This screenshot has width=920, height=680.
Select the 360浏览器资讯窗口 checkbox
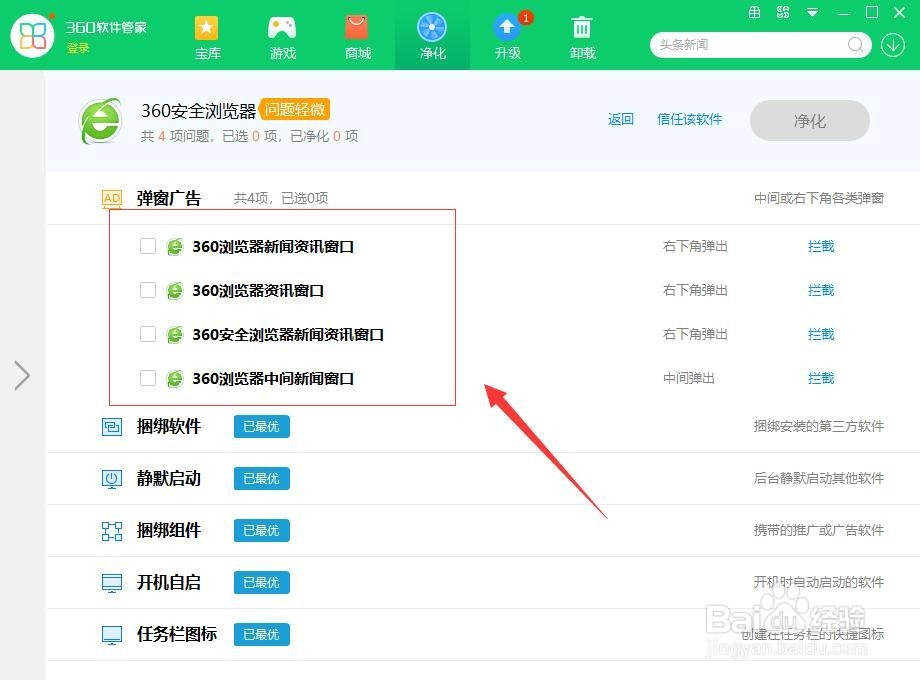(x=147, y=290)
